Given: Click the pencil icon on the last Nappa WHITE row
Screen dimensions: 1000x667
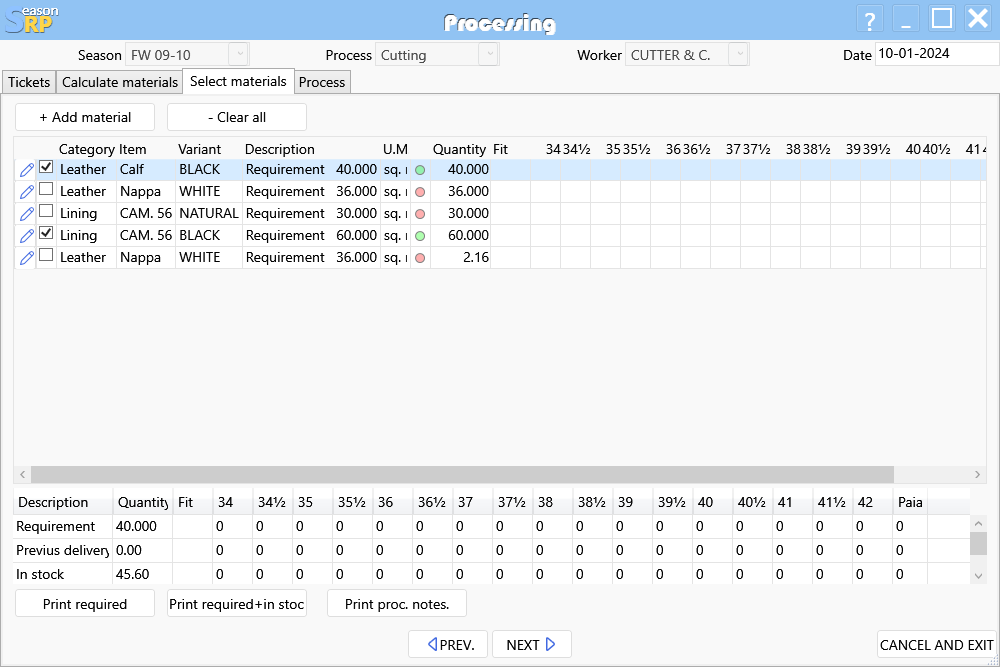Looking at the screenshot, I should (x=26, y=258).
